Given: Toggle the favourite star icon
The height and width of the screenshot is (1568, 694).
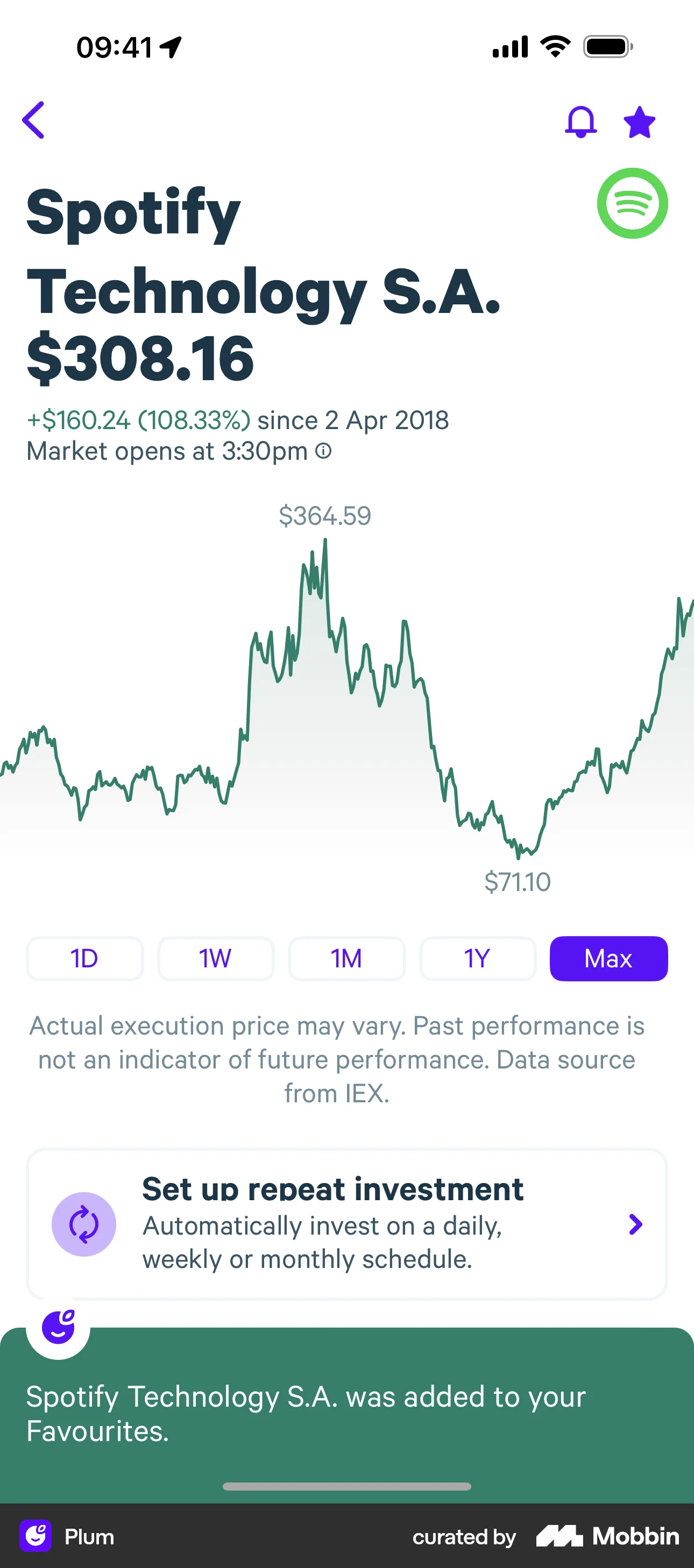Looking at the screenshot, I should point(639,123).
